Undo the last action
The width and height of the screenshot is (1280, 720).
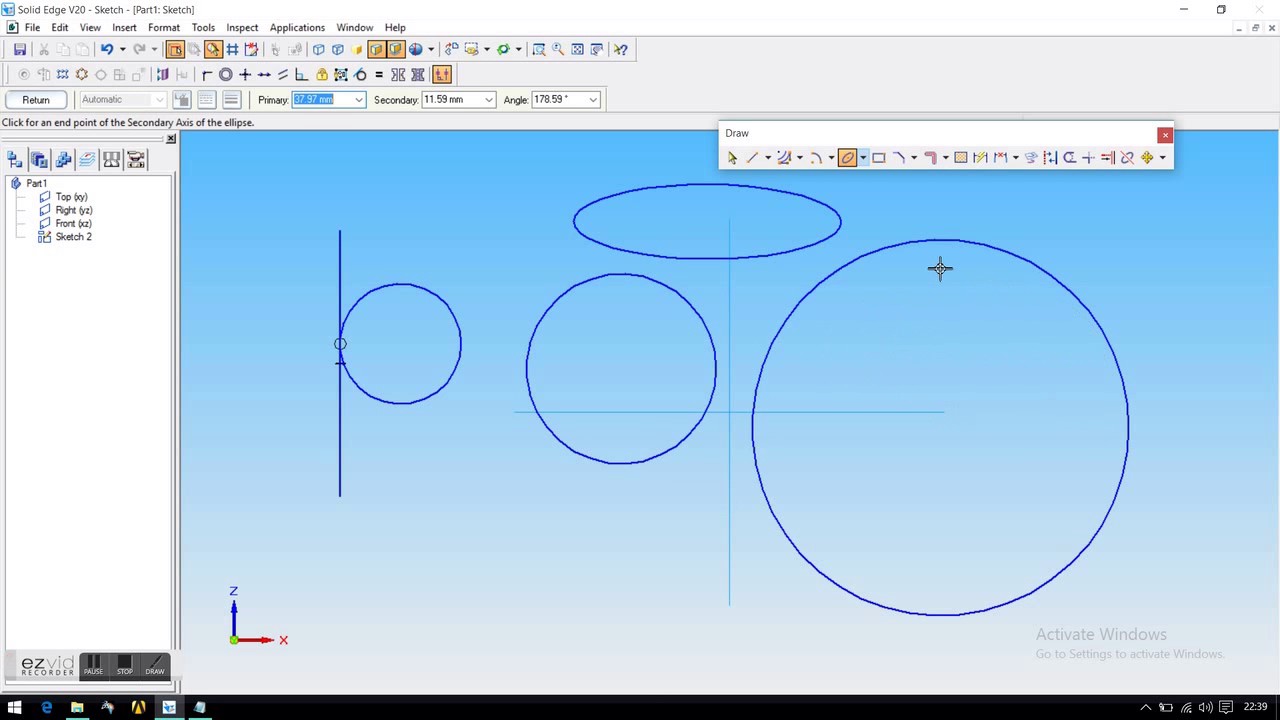[x=106, y=49]
